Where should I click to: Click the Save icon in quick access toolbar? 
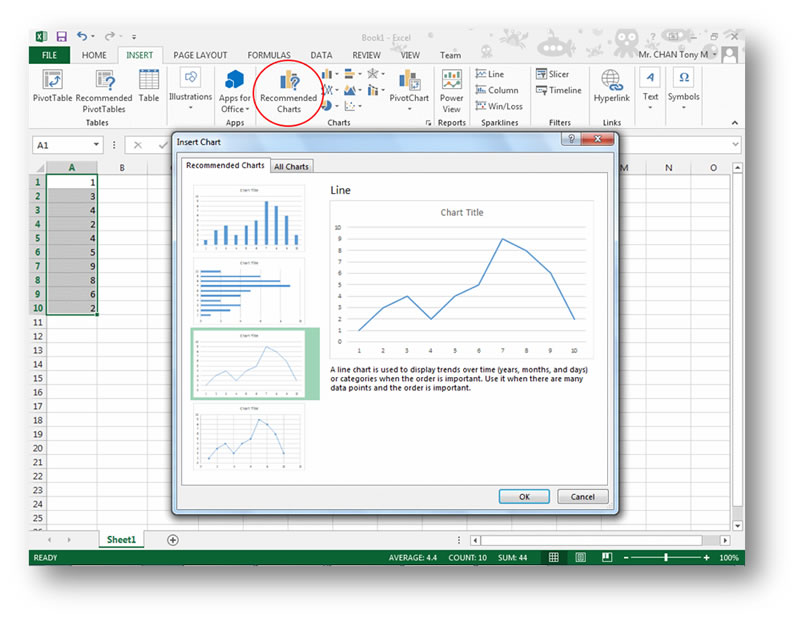point(62,37)
